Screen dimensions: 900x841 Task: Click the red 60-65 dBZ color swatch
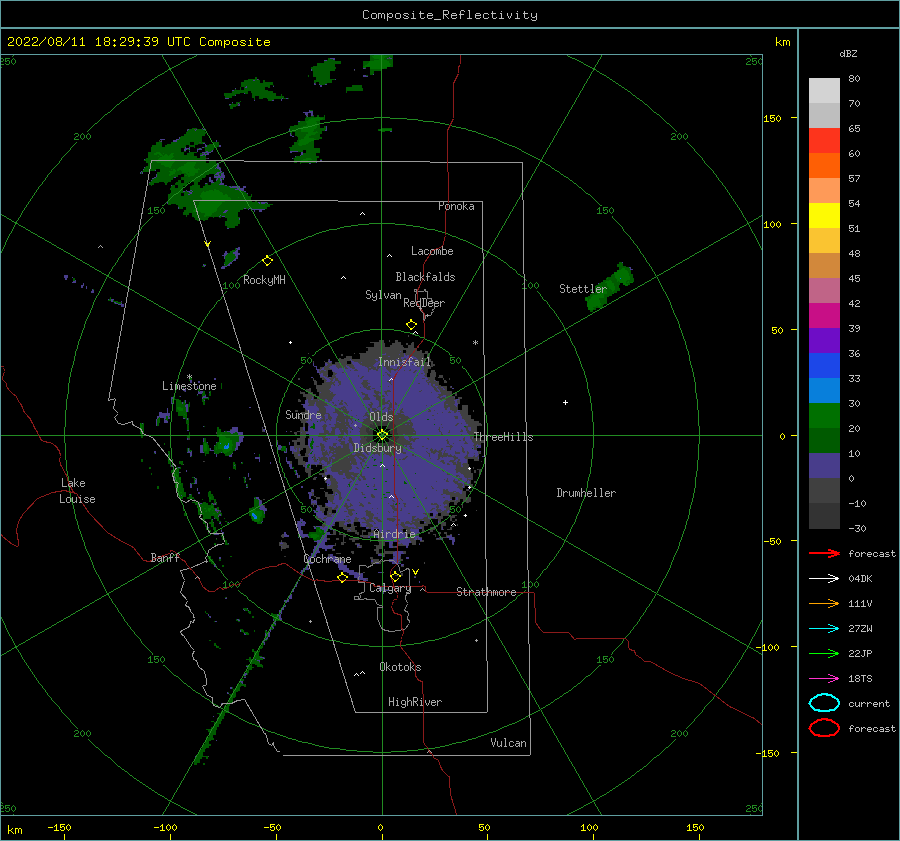(x=824, y=141)
